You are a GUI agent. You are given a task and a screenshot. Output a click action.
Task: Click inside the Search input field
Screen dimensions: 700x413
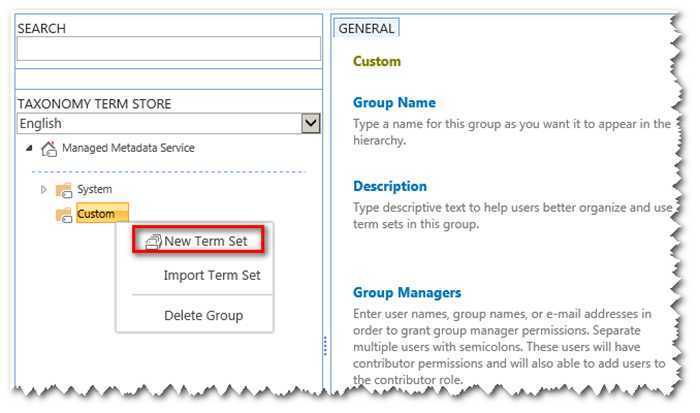click(168, 49)
